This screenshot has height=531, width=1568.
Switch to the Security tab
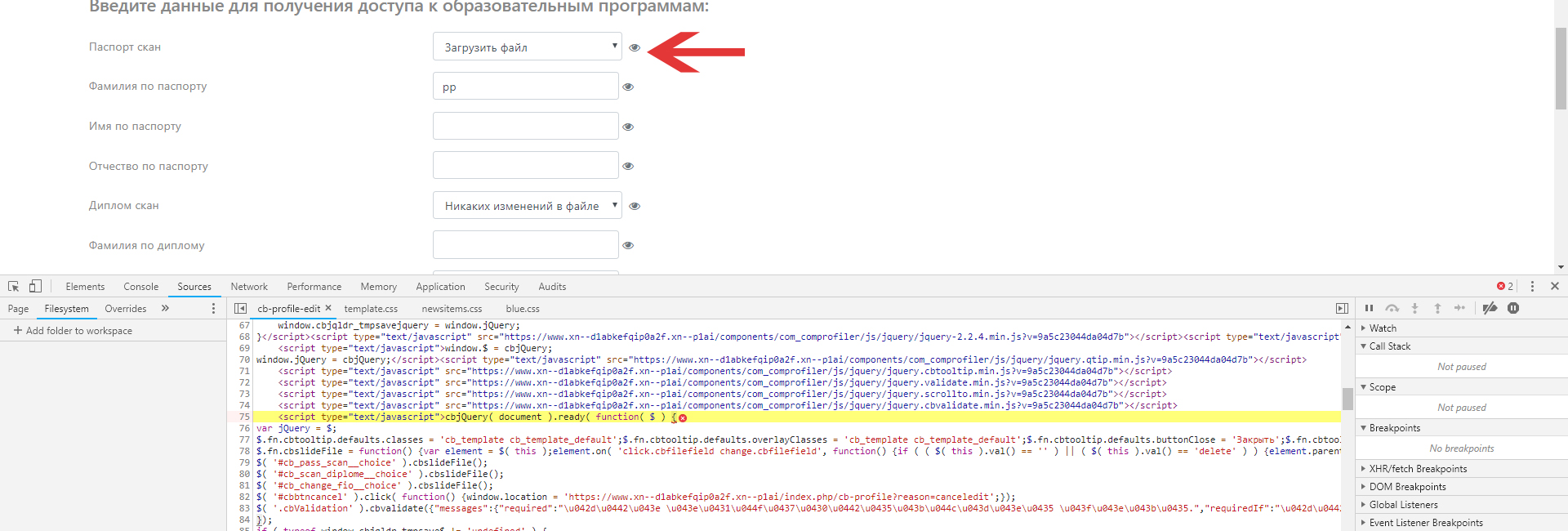pyautogui.click(x=501, y=287)
